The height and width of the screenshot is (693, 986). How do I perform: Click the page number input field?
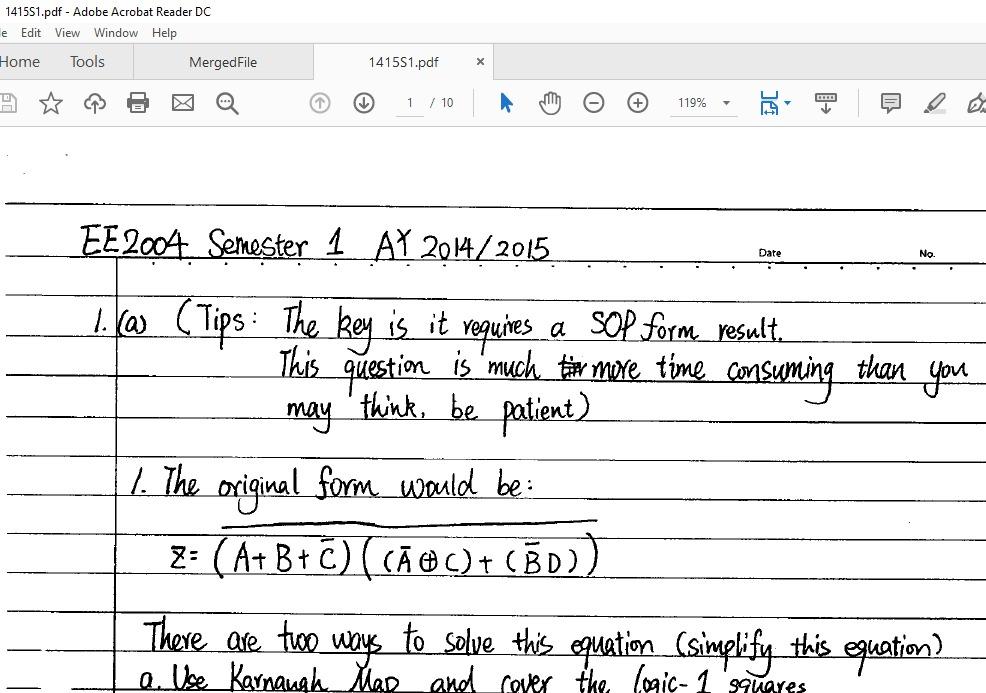click(408, 102)
